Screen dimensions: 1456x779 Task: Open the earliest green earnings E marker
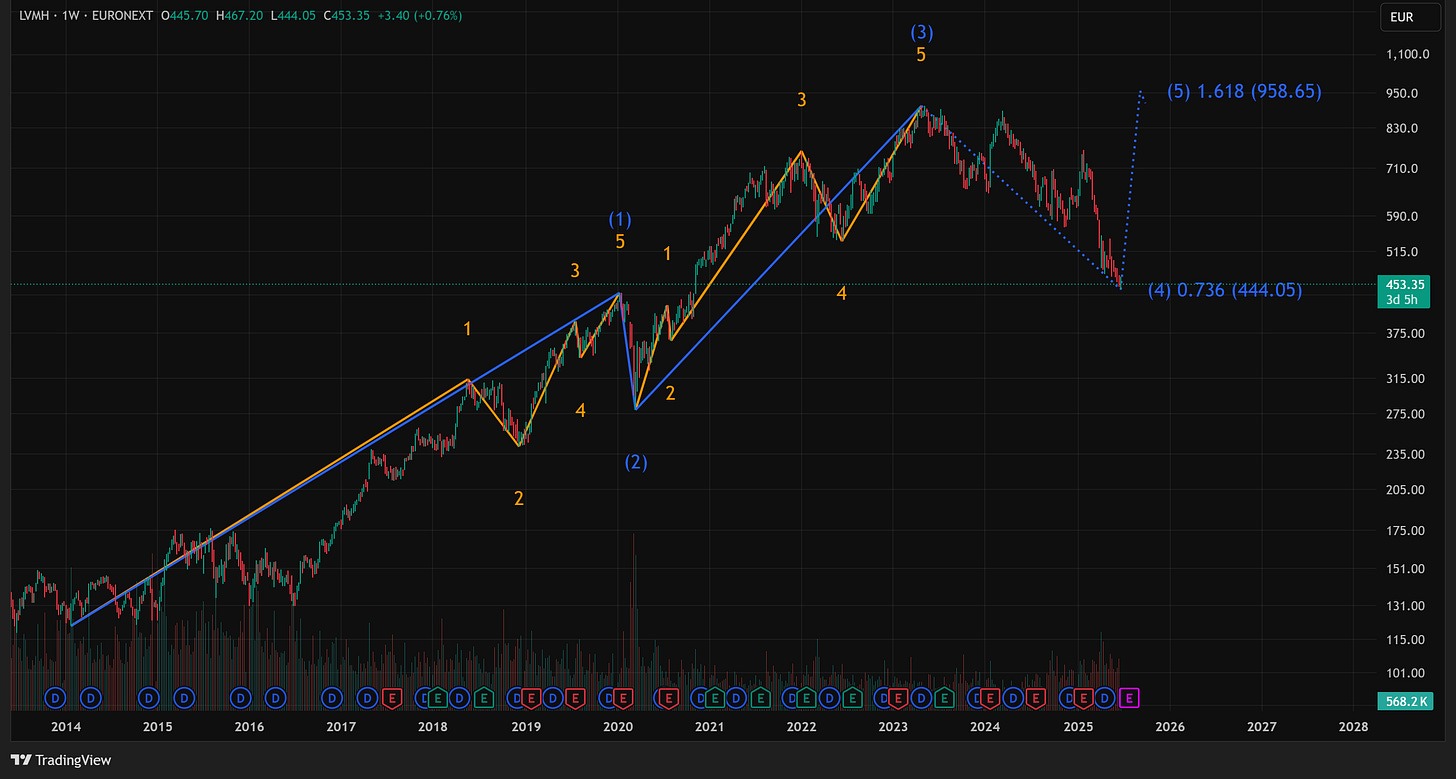click(x=438, y=697)
